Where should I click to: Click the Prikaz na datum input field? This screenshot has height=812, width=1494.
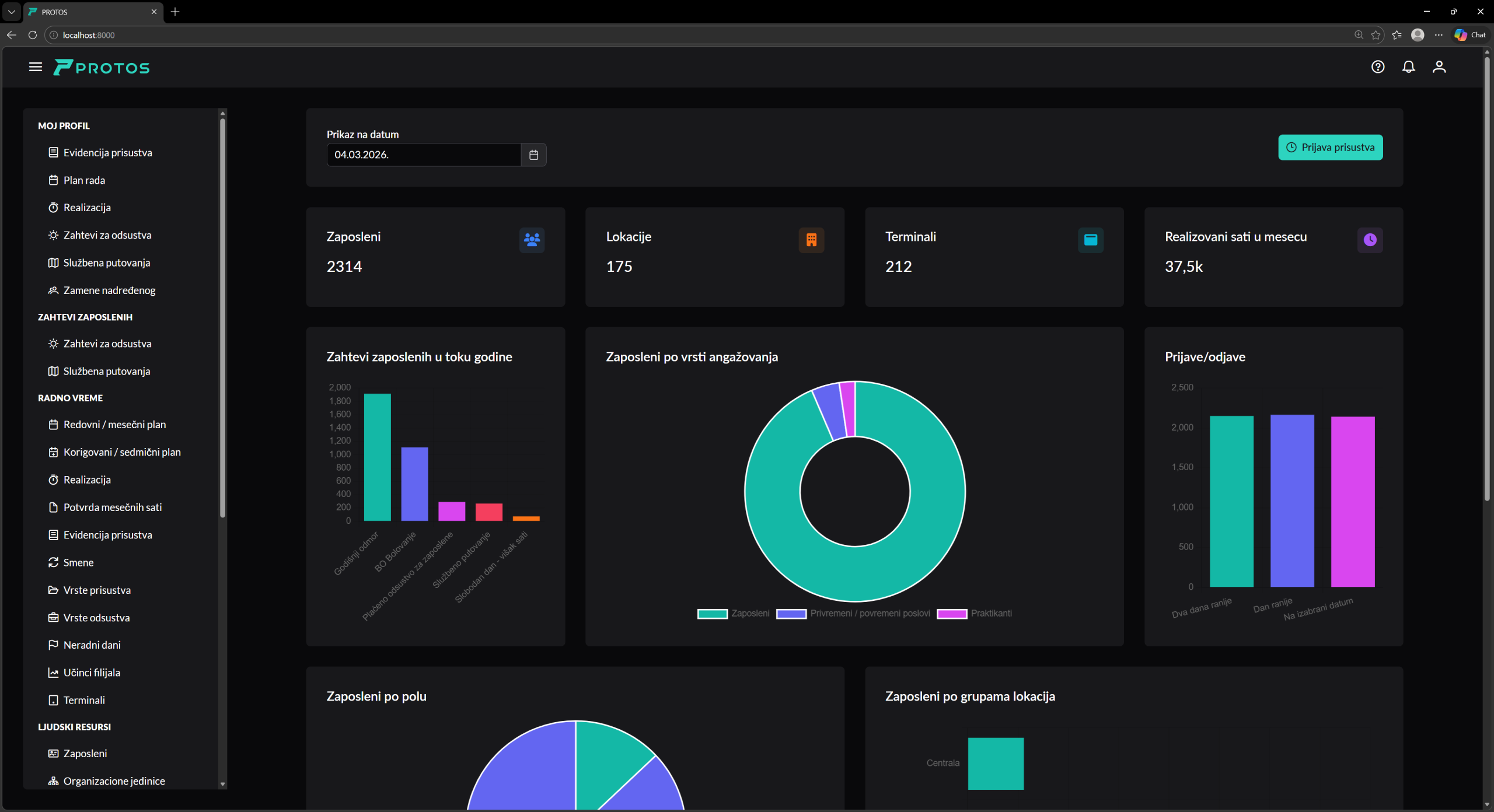pyautogui.click(x=423, y=155)
